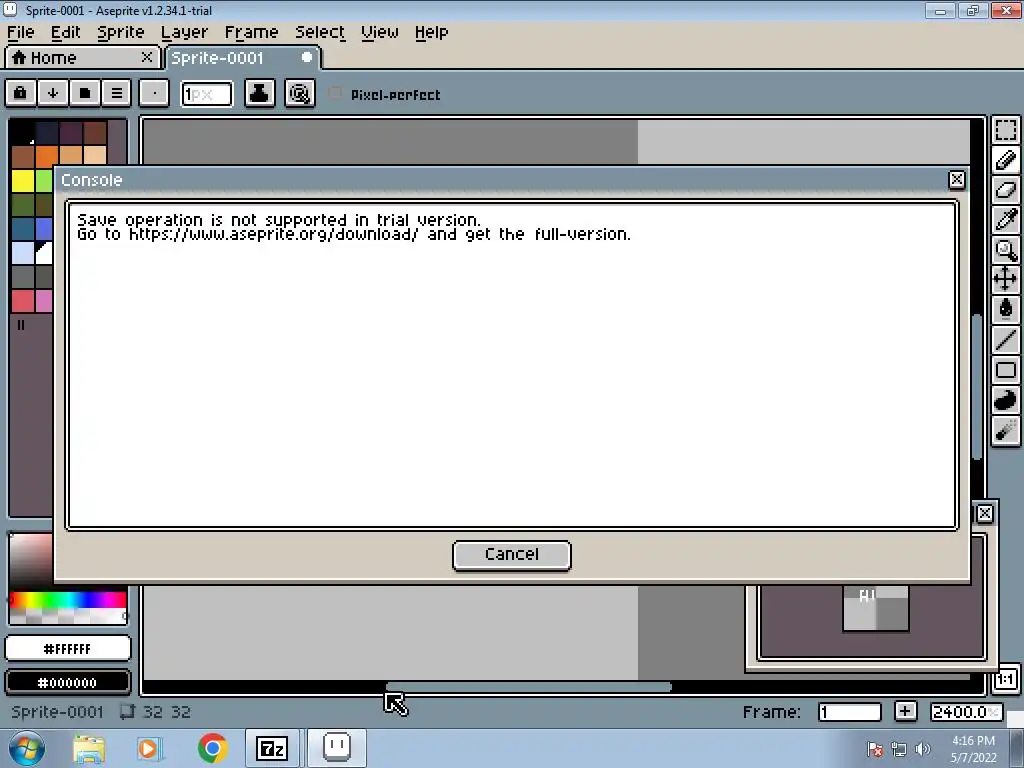Select the Move tool
Image resolution: width=1024 pixels, height=768 pixels.
point(1006,280)
